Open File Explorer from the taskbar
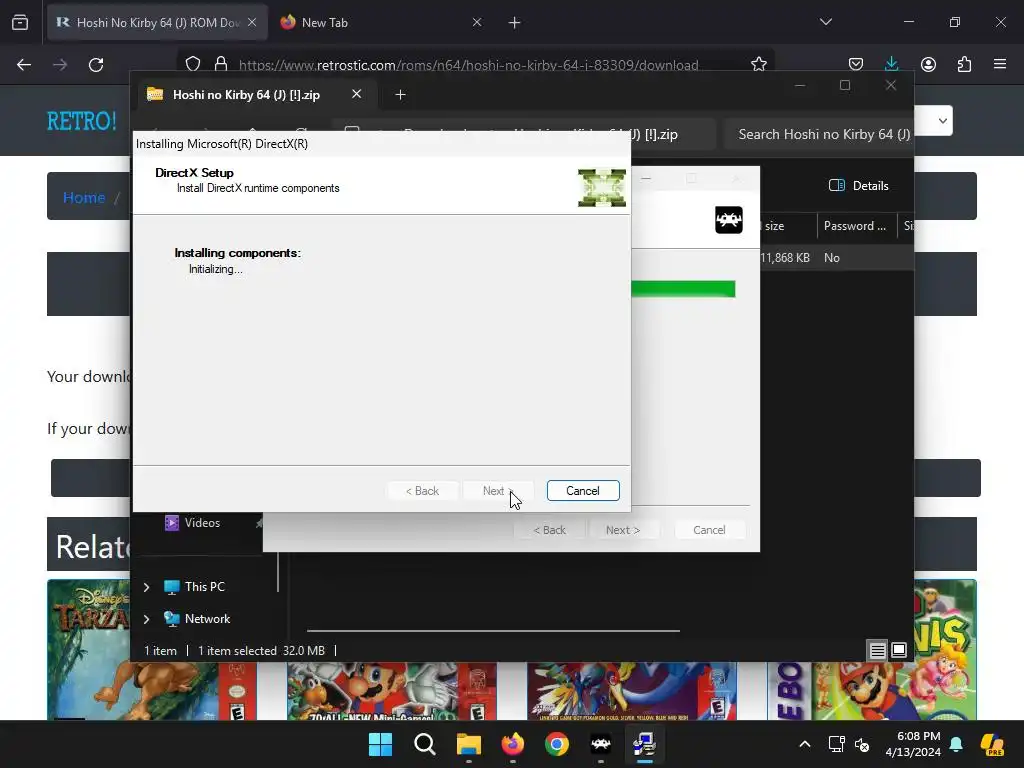The width and height of the screenshot is (1024, 768). pos(468,744)
